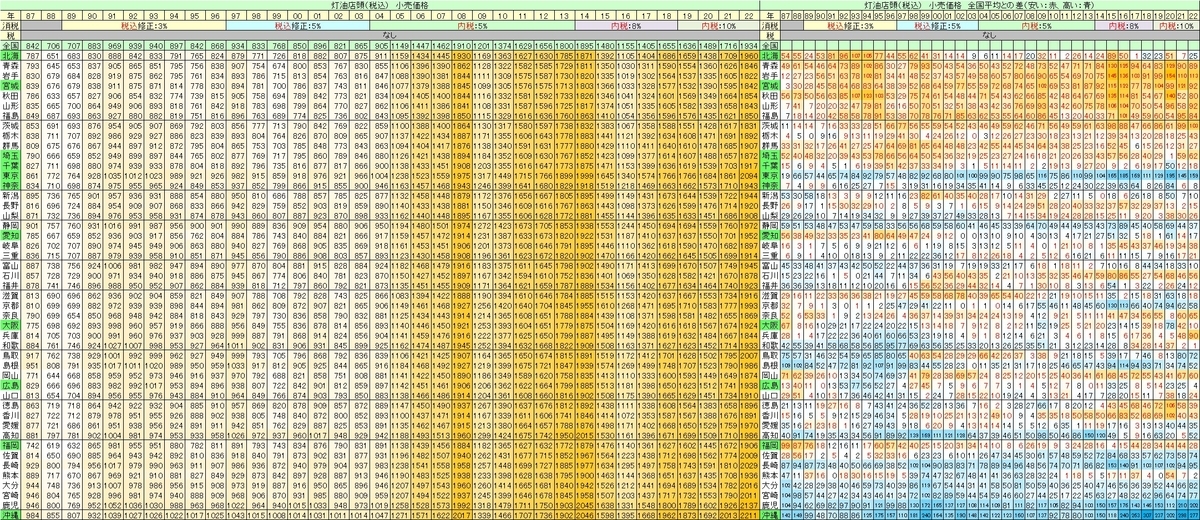1200x520 pixels.
Task: Click the 税込修正:5% header in the price table
Action: pyautogui.click(x=298, y=25)
